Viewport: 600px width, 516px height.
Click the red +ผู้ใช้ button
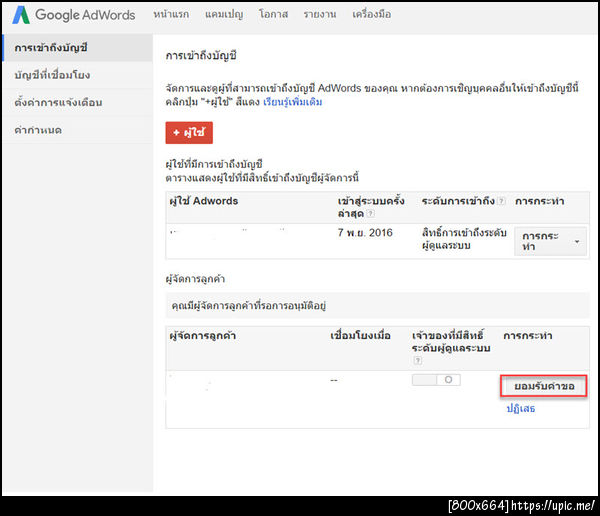click(x=189, y=132)
